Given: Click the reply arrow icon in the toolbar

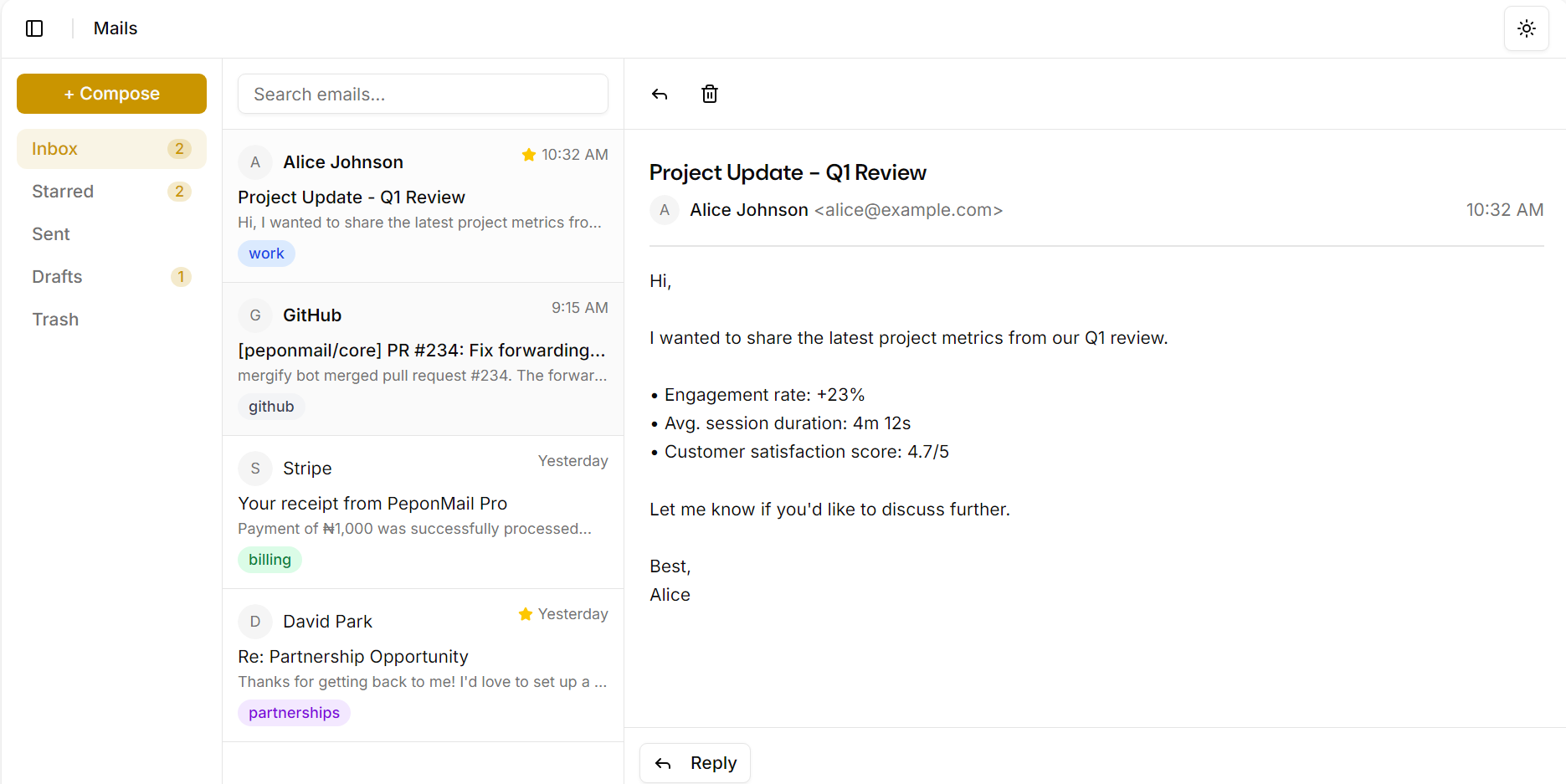Looking at the screenshot, I should [x=660, y=94].
